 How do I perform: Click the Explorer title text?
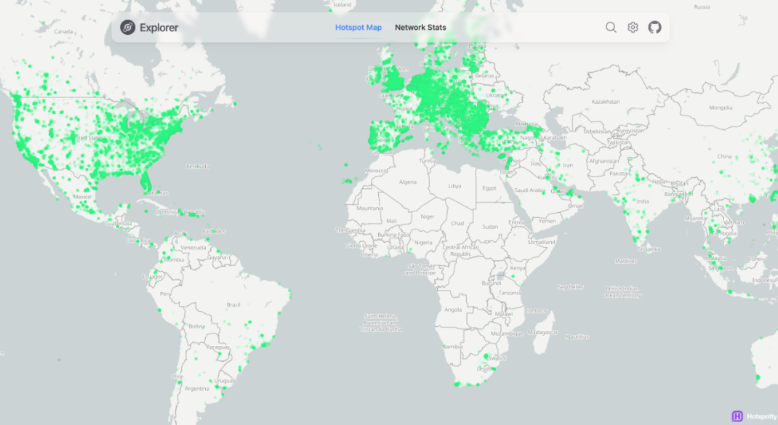160,27
